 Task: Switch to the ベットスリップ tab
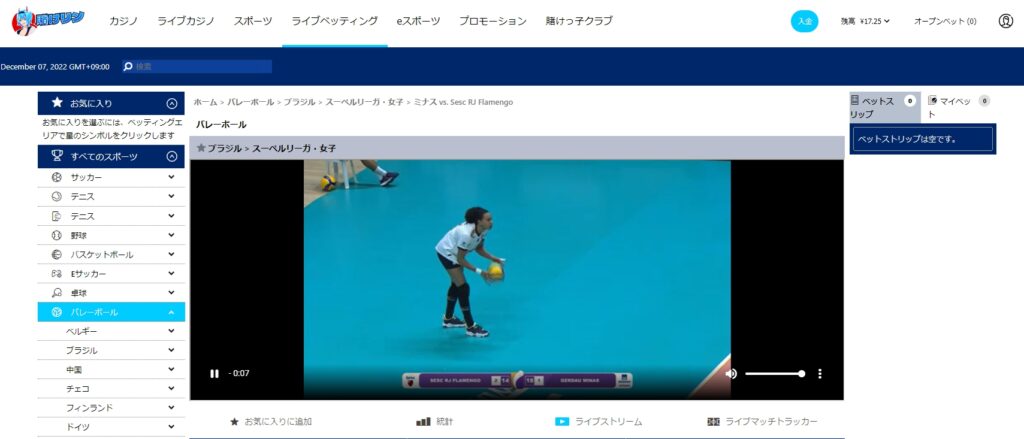[x=884, y=107]
